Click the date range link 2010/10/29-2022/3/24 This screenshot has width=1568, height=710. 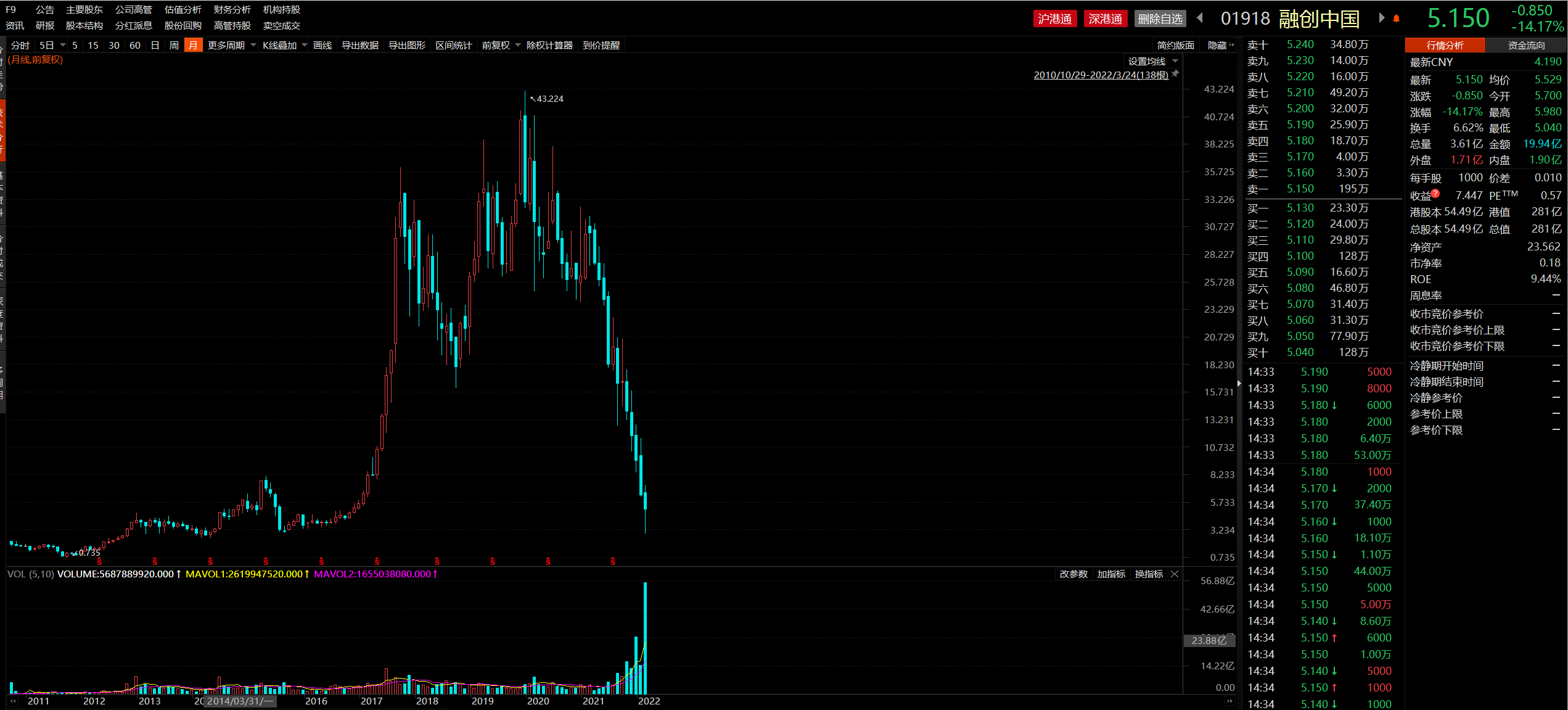(1101, 75)
